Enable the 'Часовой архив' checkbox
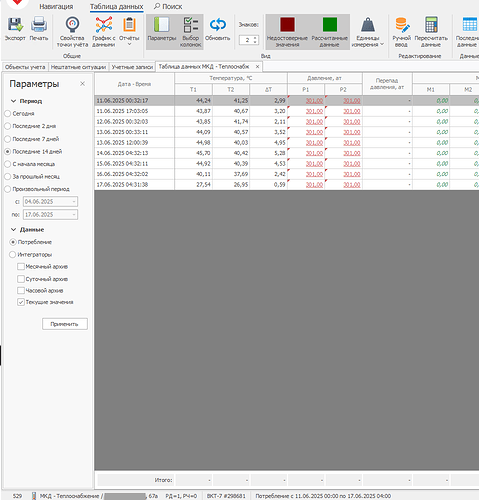Viewport: 479px width, 500px height. click(x=21, y=290)
